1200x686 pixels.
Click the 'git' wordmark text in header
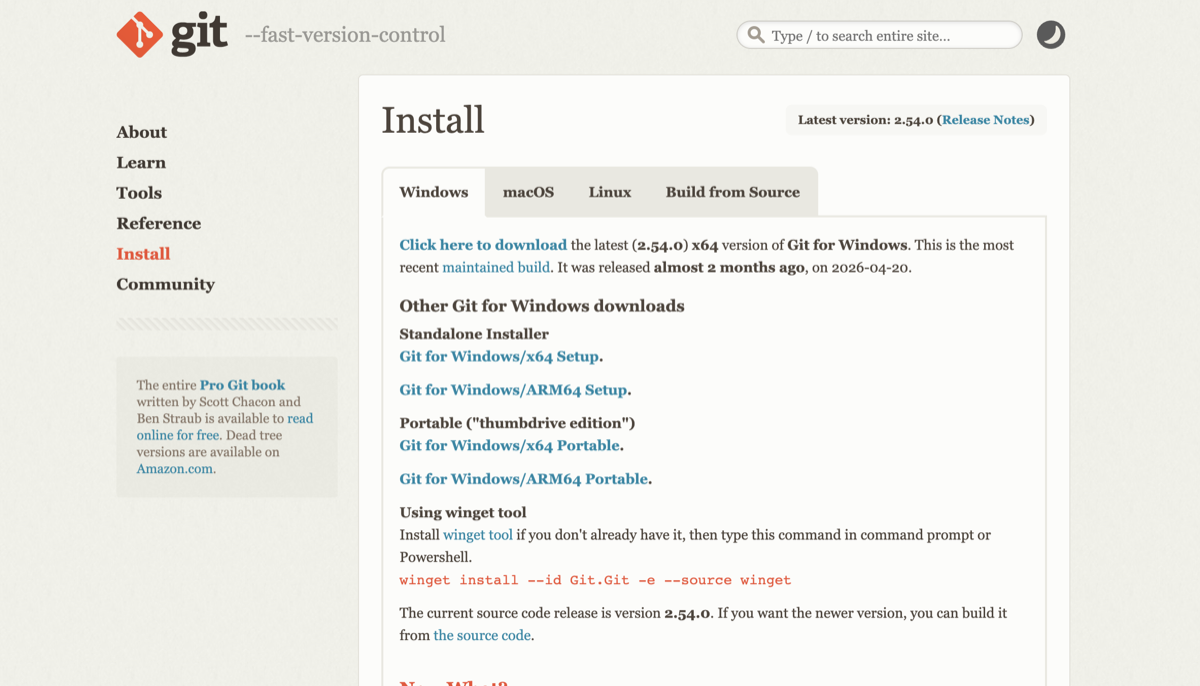point(199,35)
